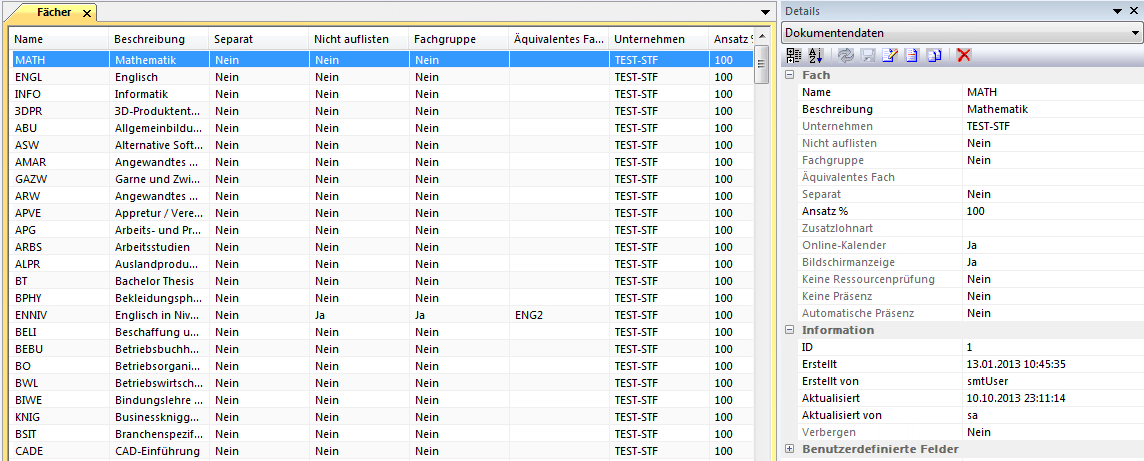Click the vertical scrollbar of subject list
1144x461 pixels.
click(x=761, y=250)
